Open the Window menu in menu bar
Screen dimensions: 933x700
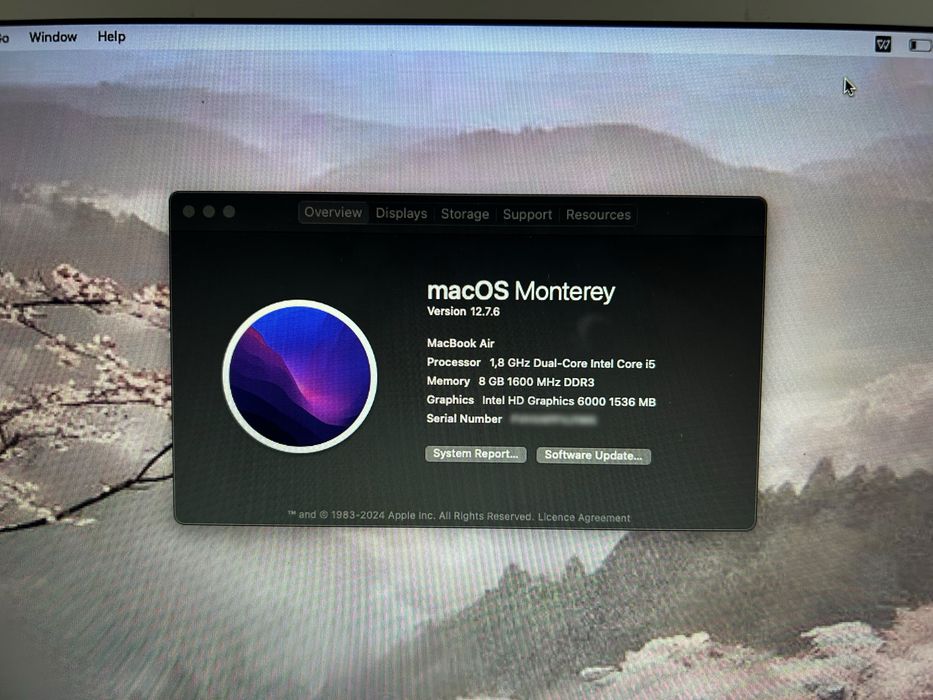(x=53, y=37)
